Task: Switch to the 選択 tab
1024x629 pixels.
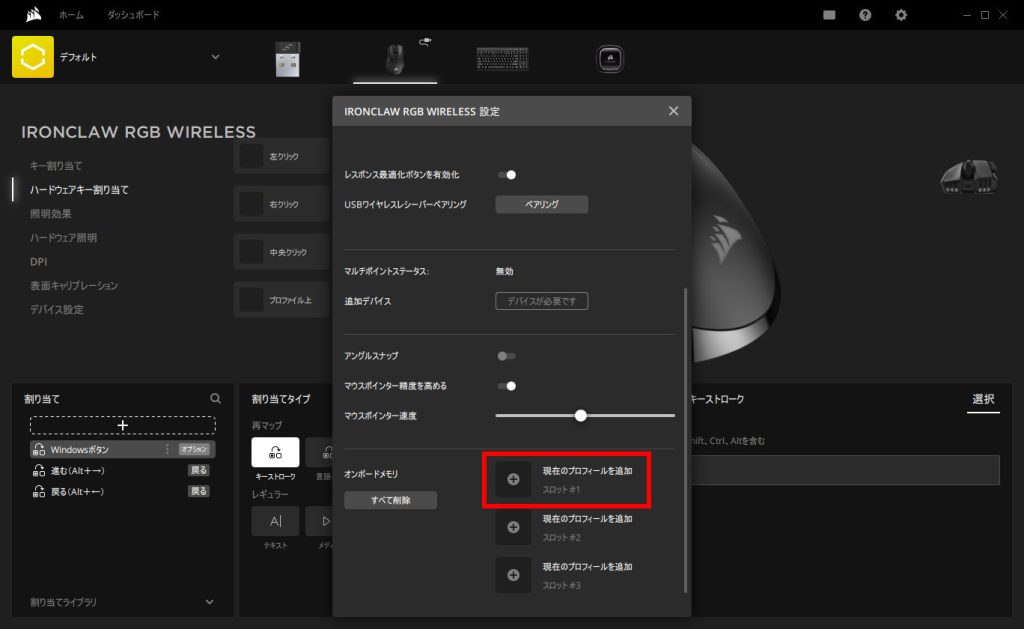Action: point(983,399)
